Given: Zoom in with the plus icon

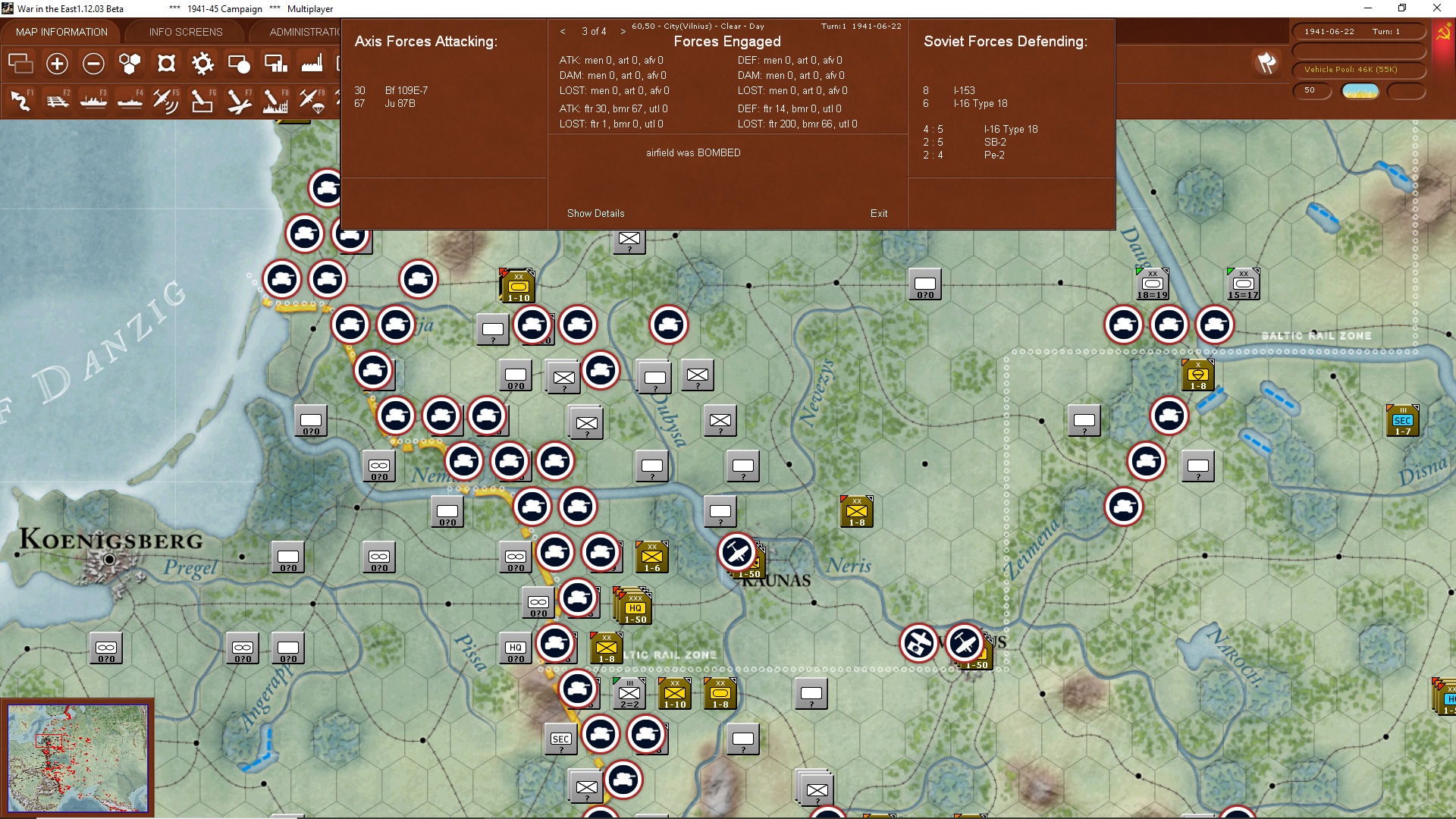Looking at the screenshot, I should click(x=57, y=64).
